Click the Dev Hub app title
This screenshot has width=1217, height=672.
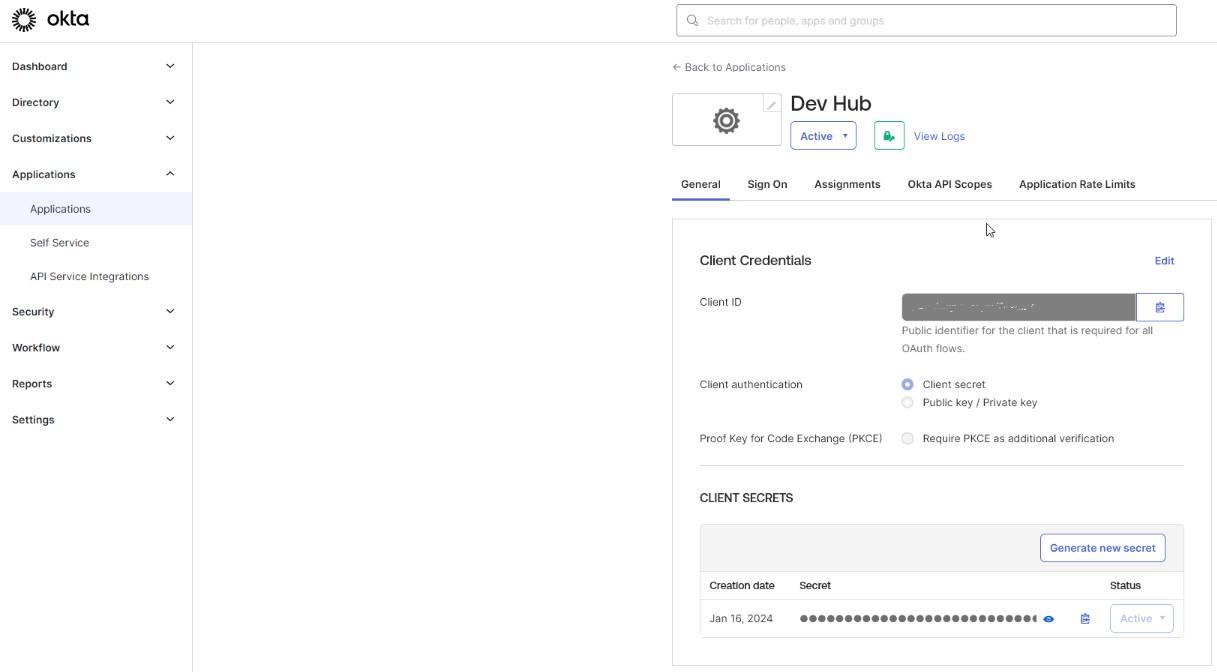pos(830,104)
